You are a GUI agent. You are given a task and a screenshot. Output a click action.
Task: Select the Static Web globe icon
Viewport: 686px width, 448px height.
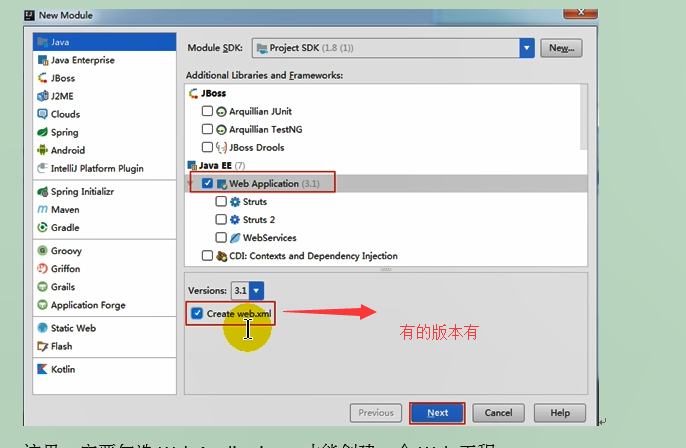[42, 328]
